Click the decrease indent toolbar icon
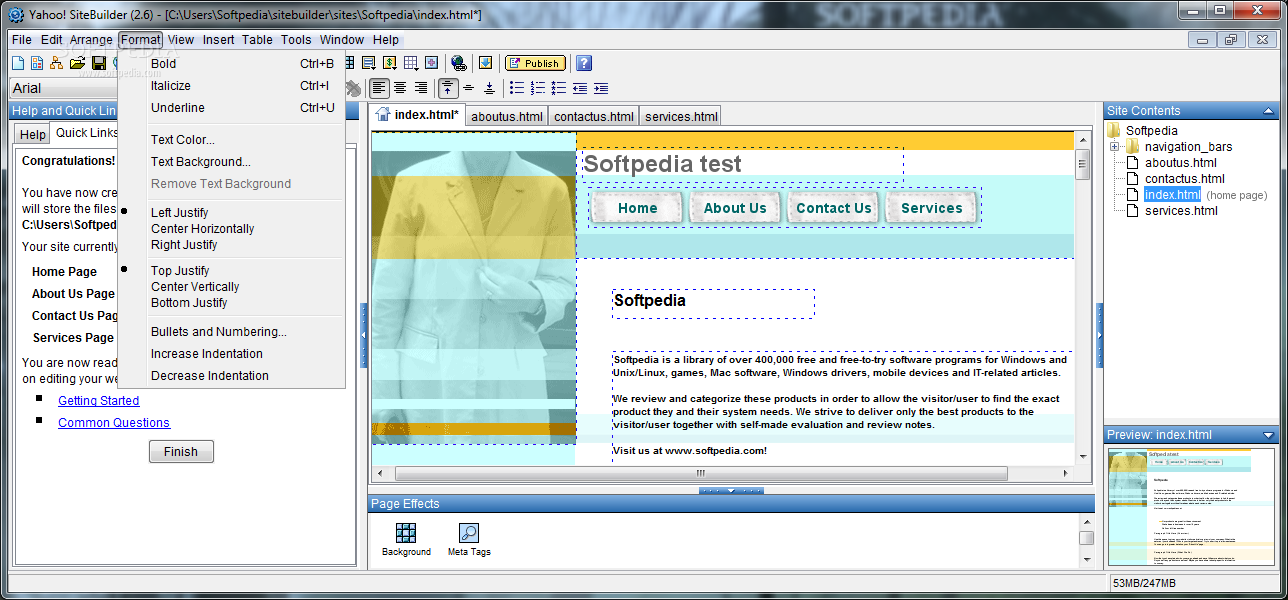Image resolution: width=1288 pixels, height=600 pixels. tap(580, 88)
